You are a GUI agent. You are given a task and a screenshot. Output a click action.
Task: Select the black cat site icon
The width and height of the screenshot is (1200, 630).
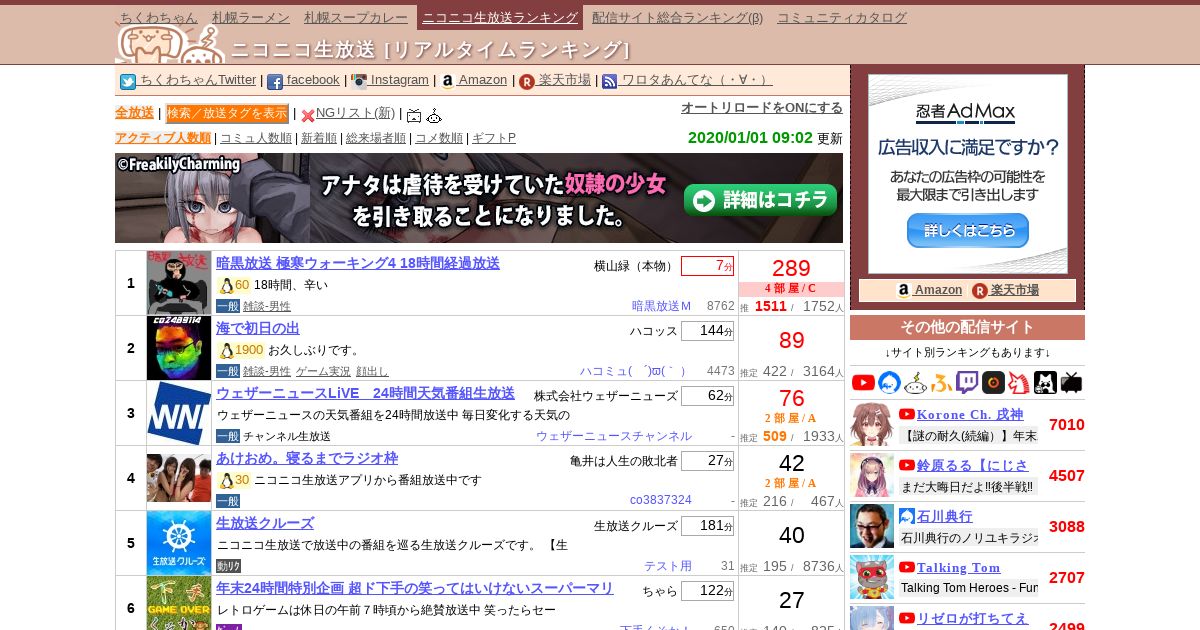(x=1045, y=382)
